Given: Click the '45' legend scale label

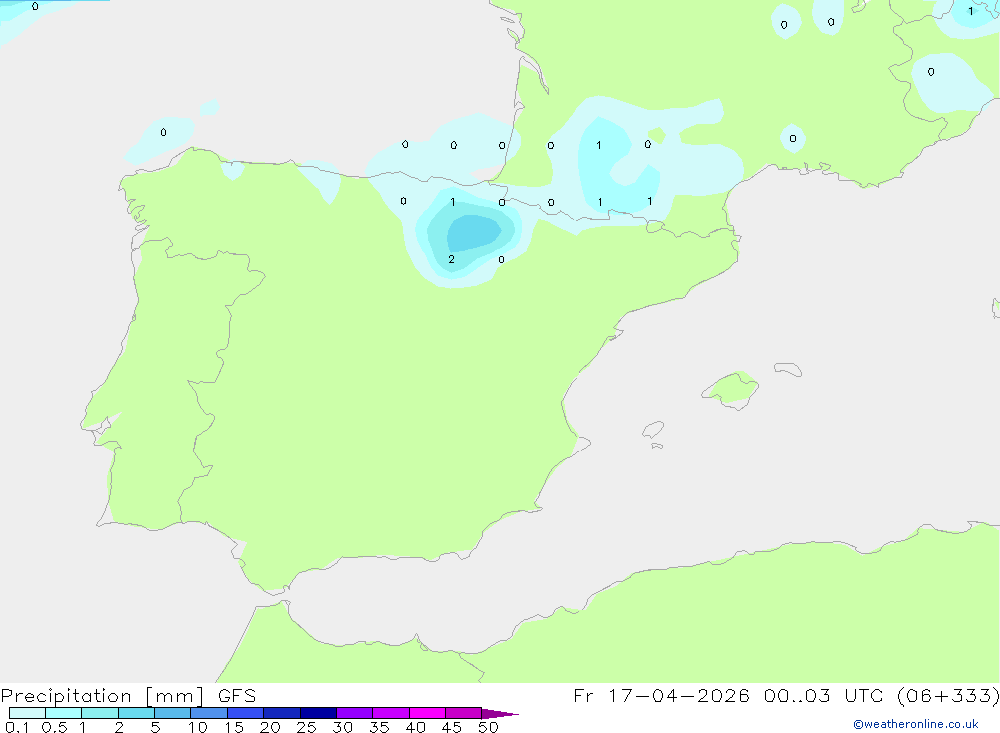Looking at the screenshot, I should 452,727.
